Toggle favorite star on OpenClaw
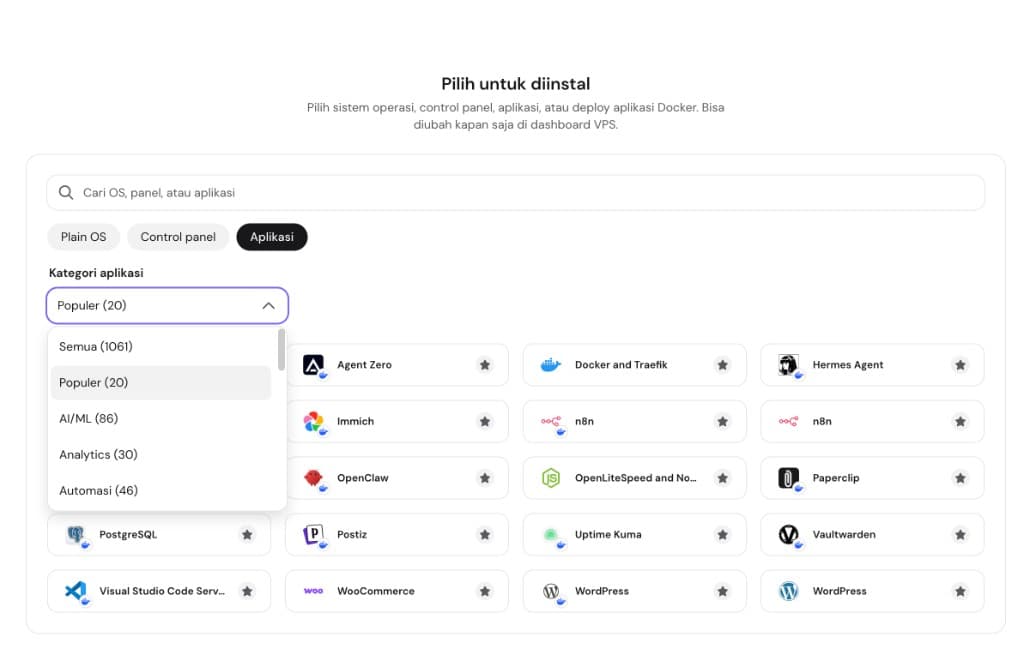The image size is (1024, 655). pos(485,478)
